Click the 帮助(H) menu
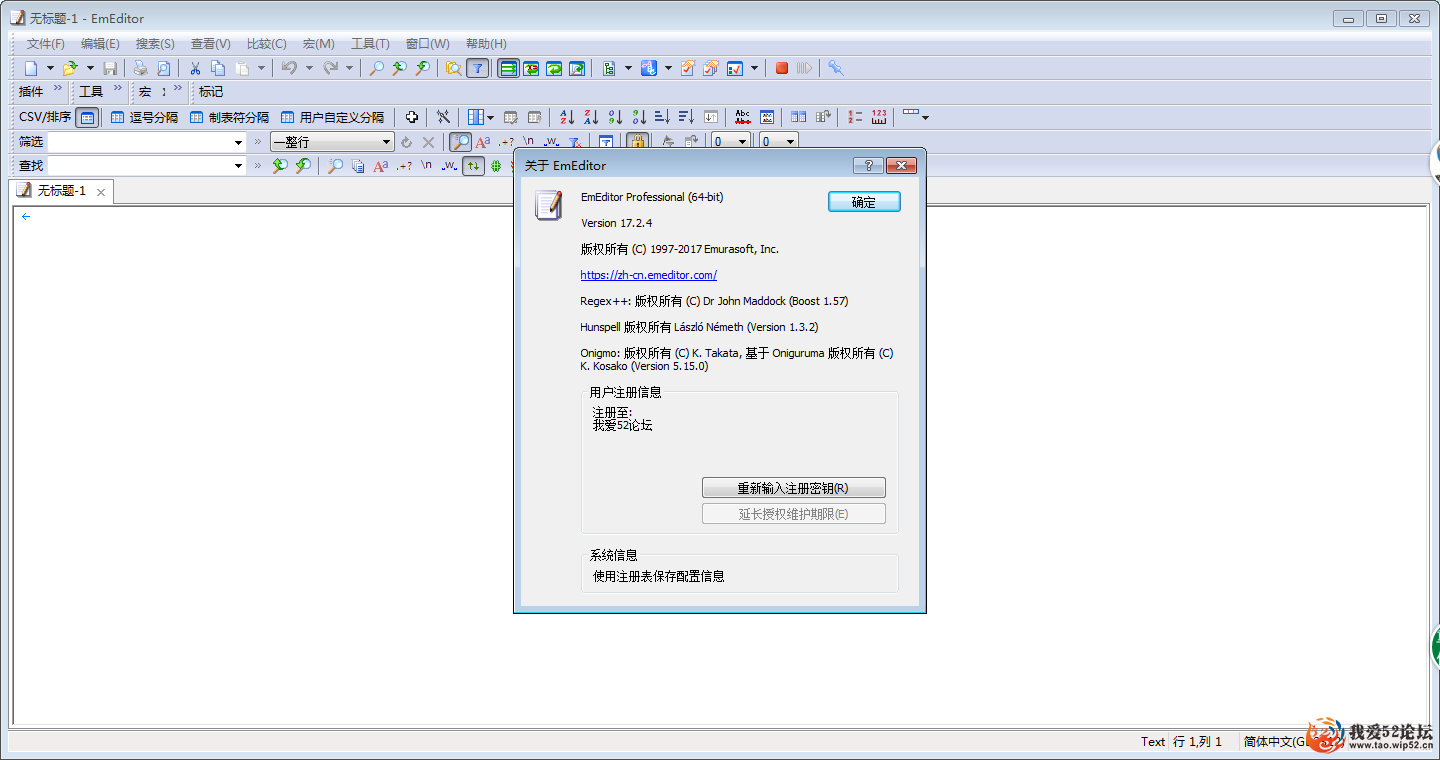The image size is (1440, 760). [x=486, y=44]
